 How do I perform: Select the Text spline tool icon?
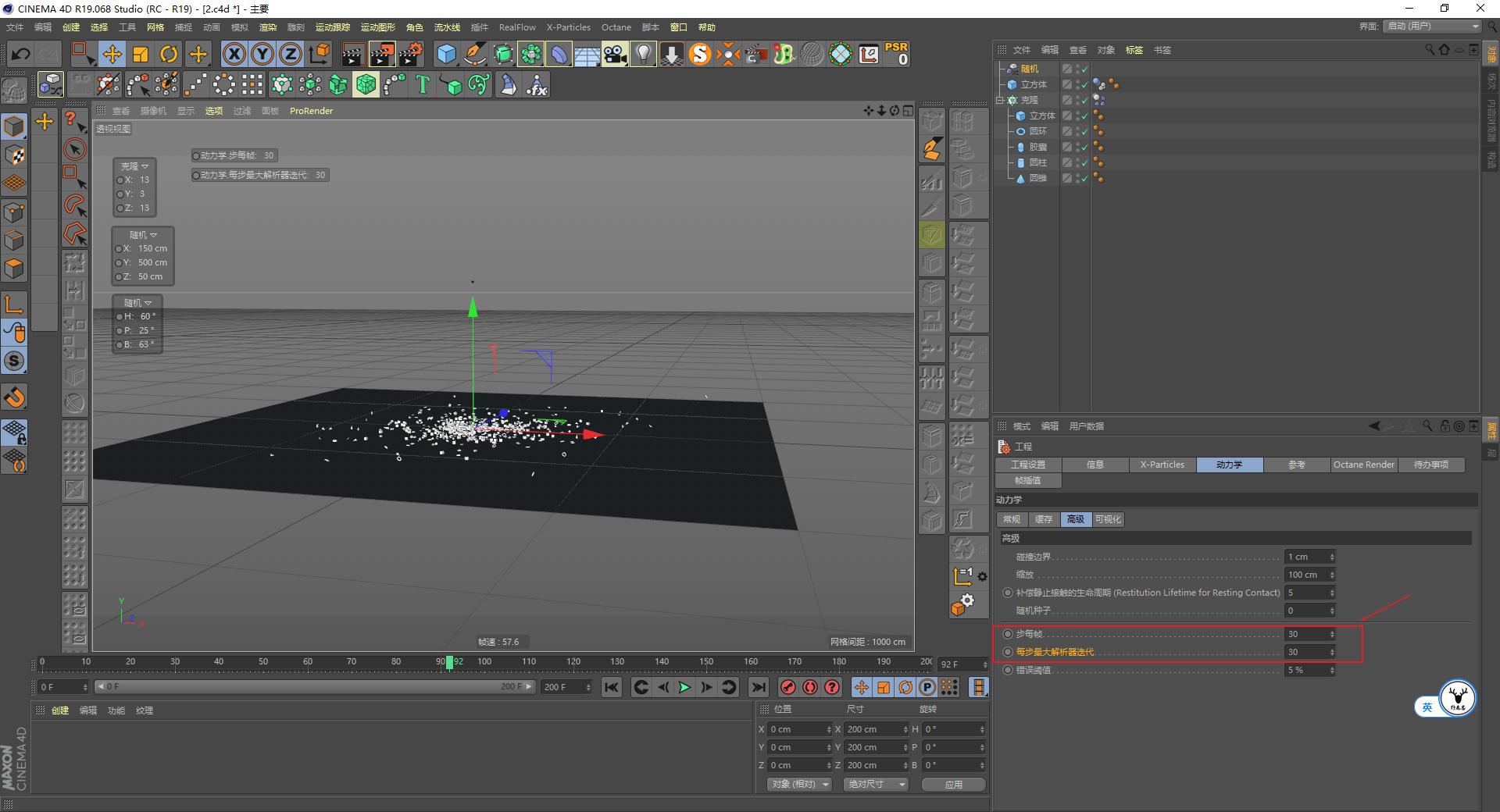[423, 84]
